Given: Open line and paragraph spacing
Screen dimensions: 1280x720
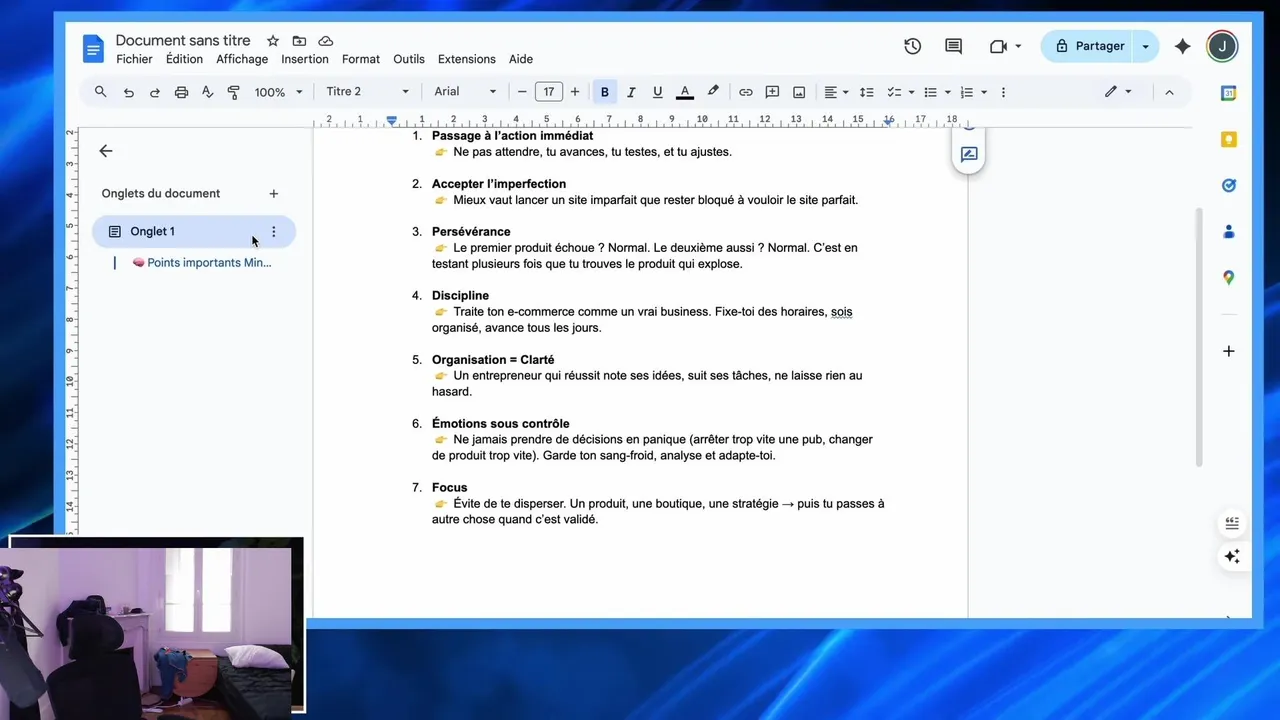Looking at the screenshot, I should point(866,92).
